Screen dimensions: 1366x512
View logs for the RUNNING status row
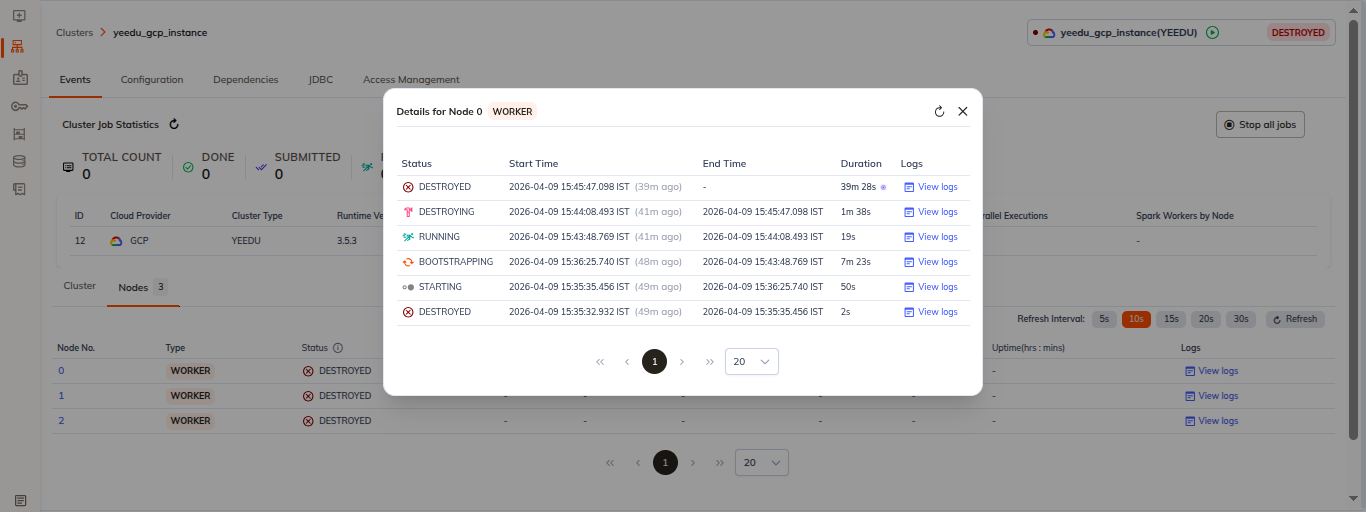point(930,237)
